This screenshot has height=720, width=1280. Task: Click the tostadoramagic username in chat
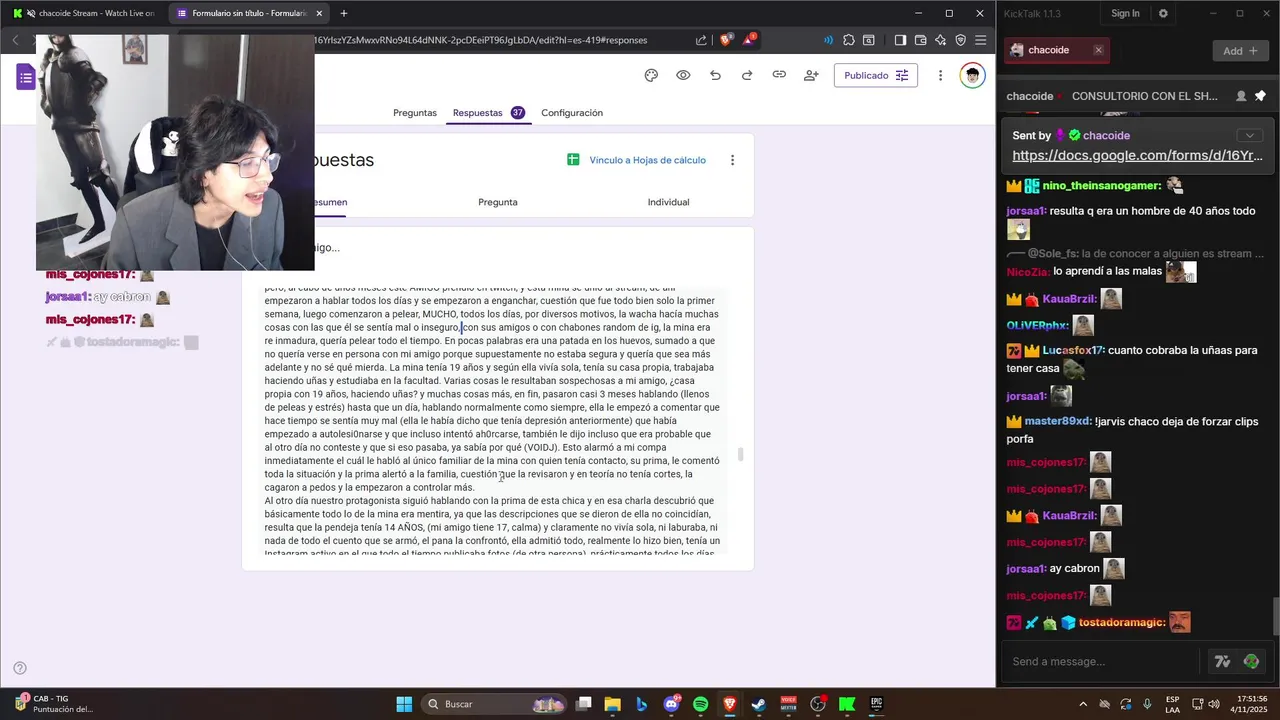coord(1122,622)
